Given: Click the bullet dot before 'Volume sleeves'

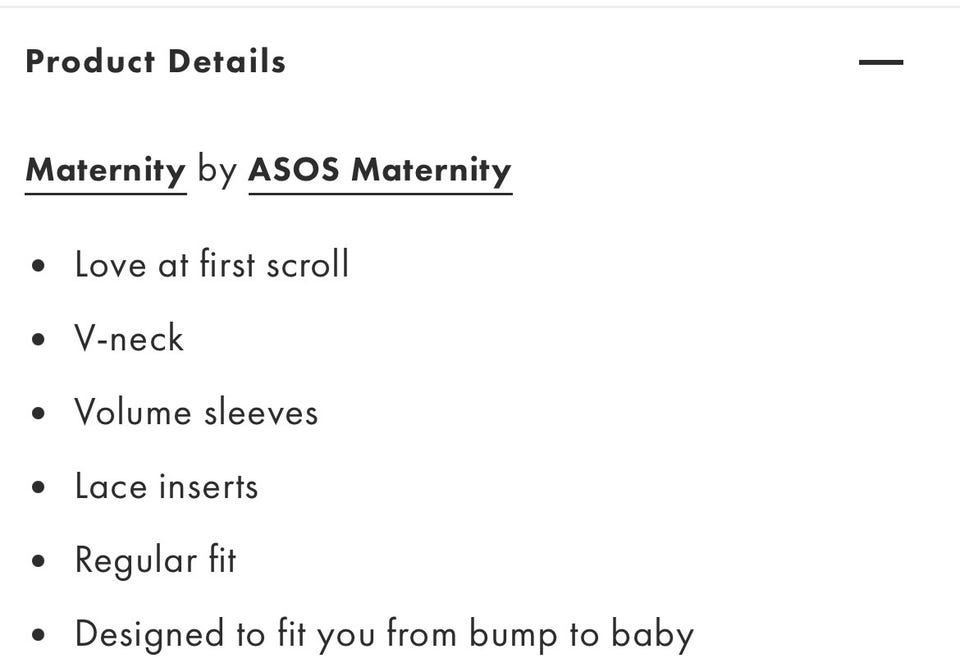Looking at the screenshot, I should (38, 413).
